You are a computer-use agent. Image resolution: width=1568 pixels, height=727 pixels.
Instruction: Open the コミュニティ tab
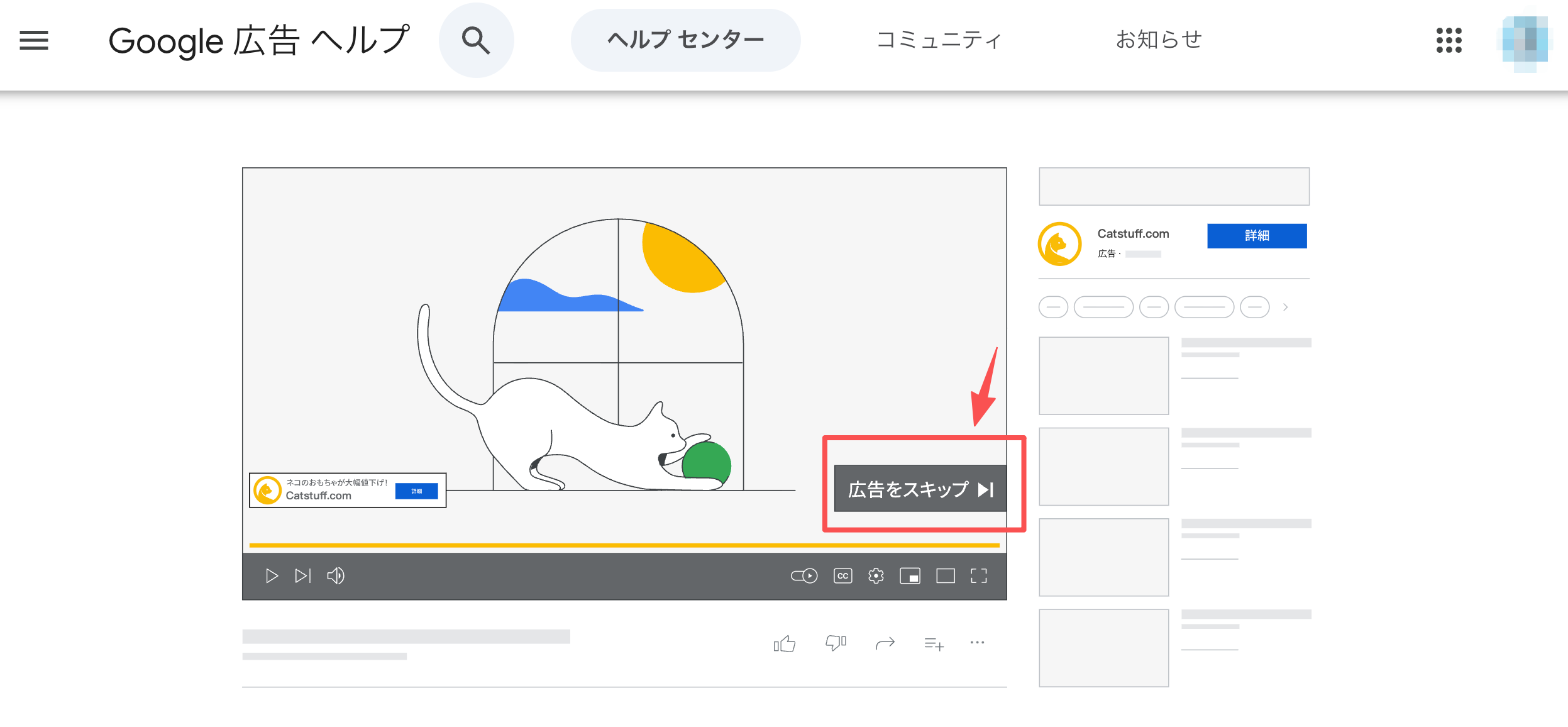coord(939,40)
